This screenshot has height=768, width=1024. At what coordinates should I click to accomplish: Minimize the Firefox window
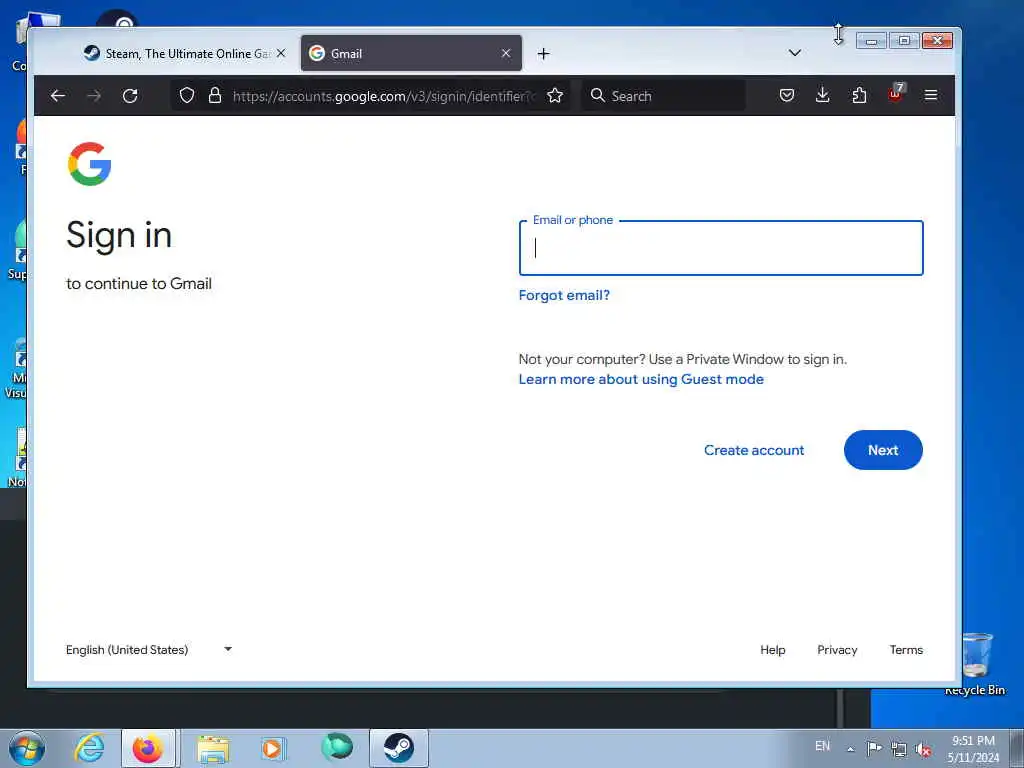(x=871, y=40)
